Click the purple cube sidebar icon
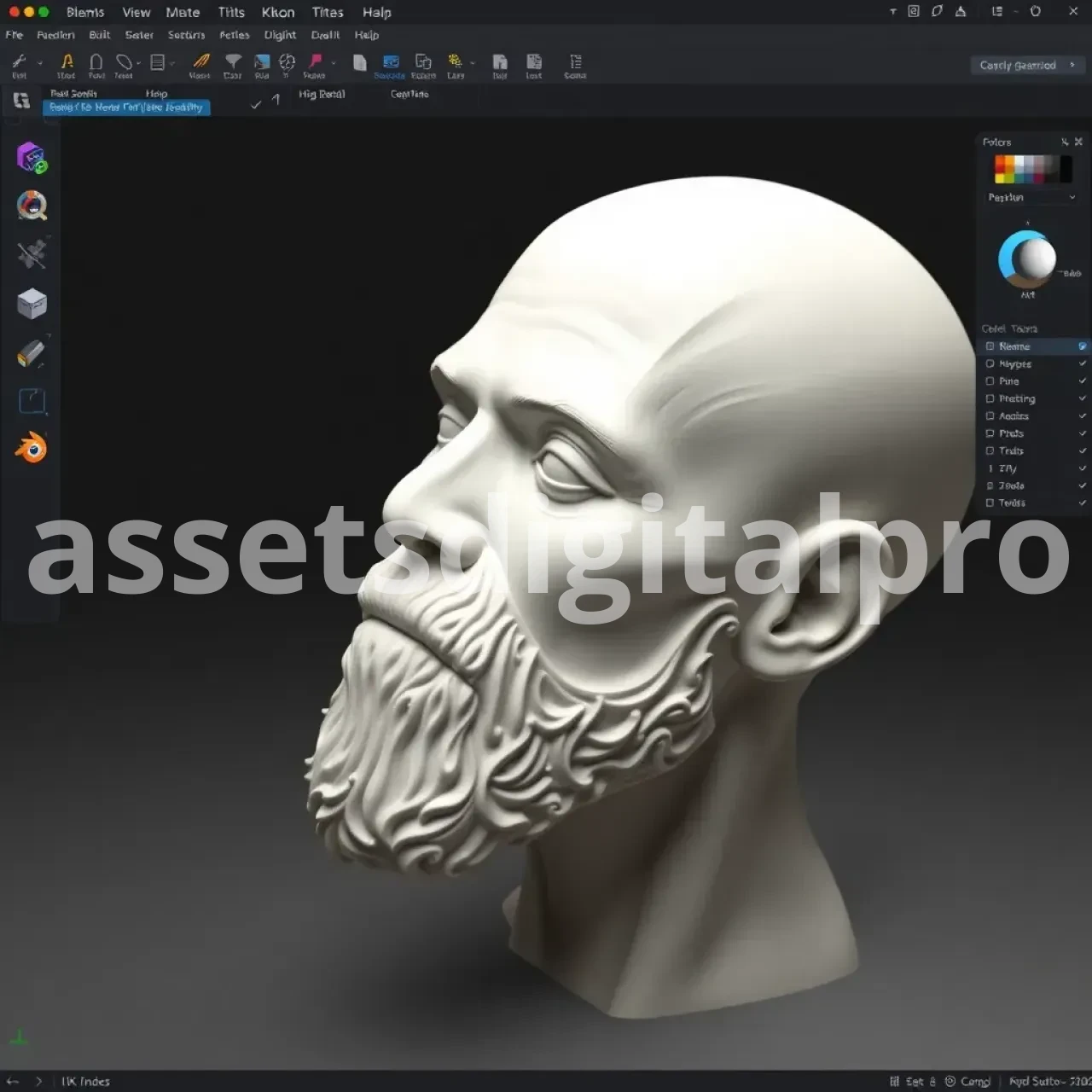The height and width of the screenshot is (1092, 1092). 32,158
